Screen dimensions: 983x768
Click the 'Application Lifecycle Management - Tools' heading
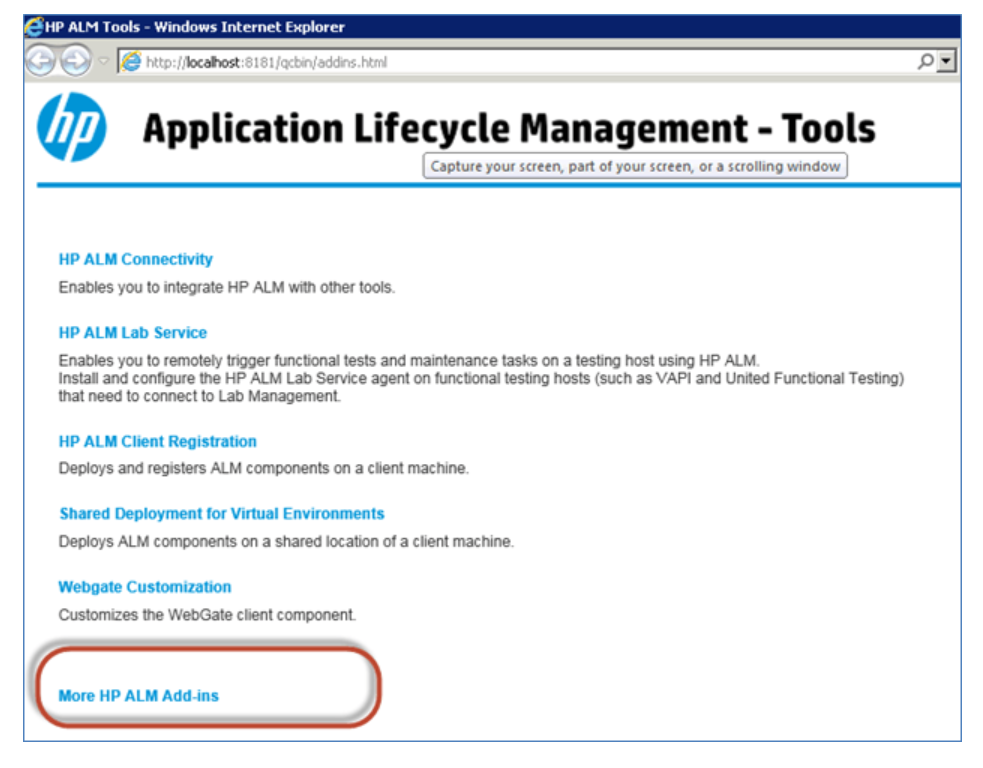(508, 129)
